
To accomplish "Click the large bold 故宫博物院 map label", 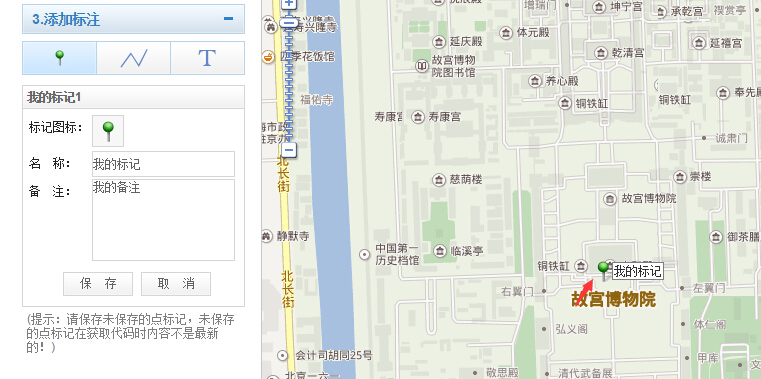I will 614,299.
